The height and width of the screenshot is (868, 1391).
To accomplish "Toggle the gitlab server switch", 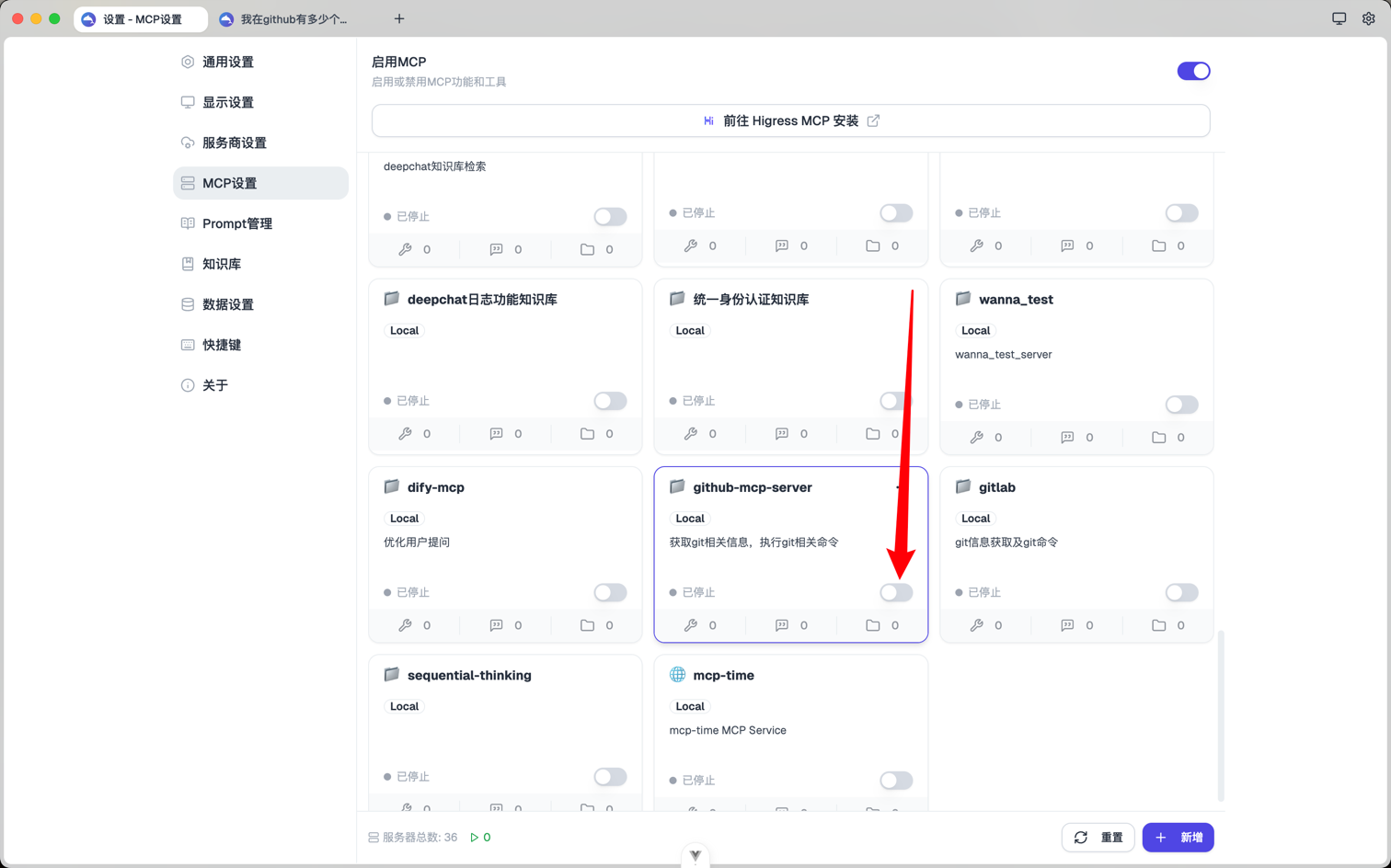I will tap(1181, 592).
